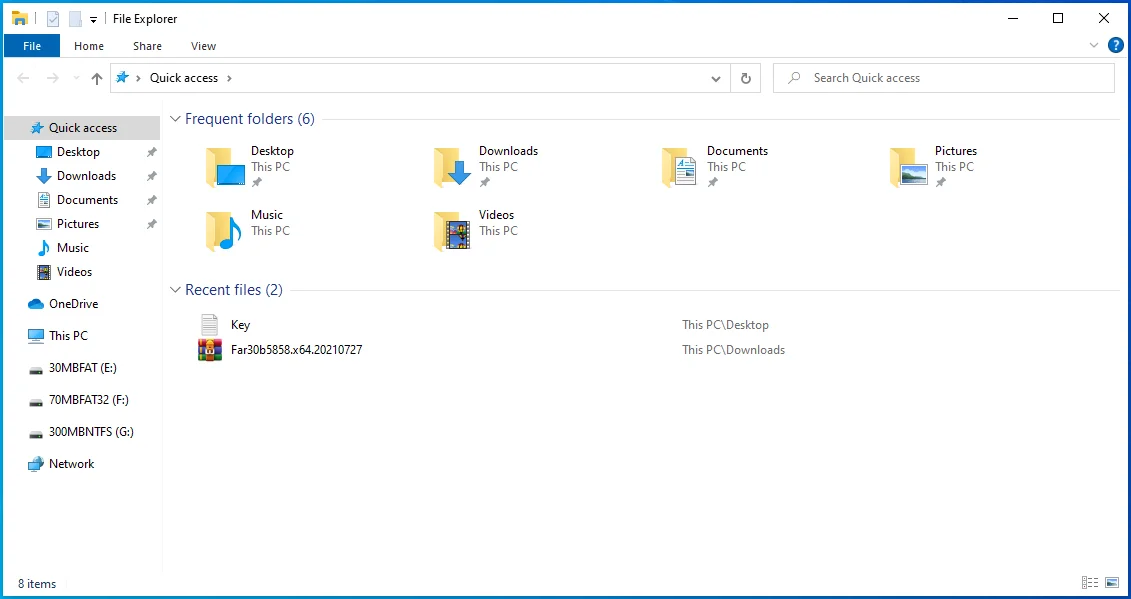1131x599 pixels.
Task: Open Customize Quick Access Toolbar dropdown
Action: (x=93, y=19)
